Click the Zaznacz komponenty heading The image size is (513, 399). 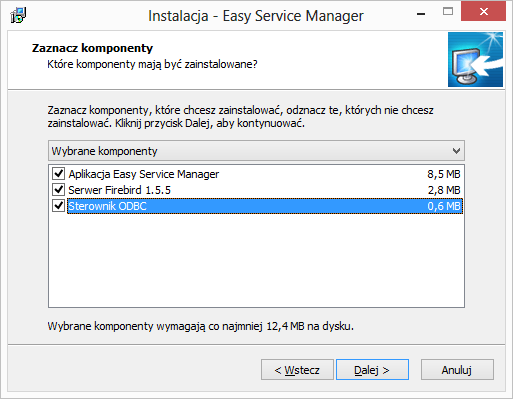92,48
